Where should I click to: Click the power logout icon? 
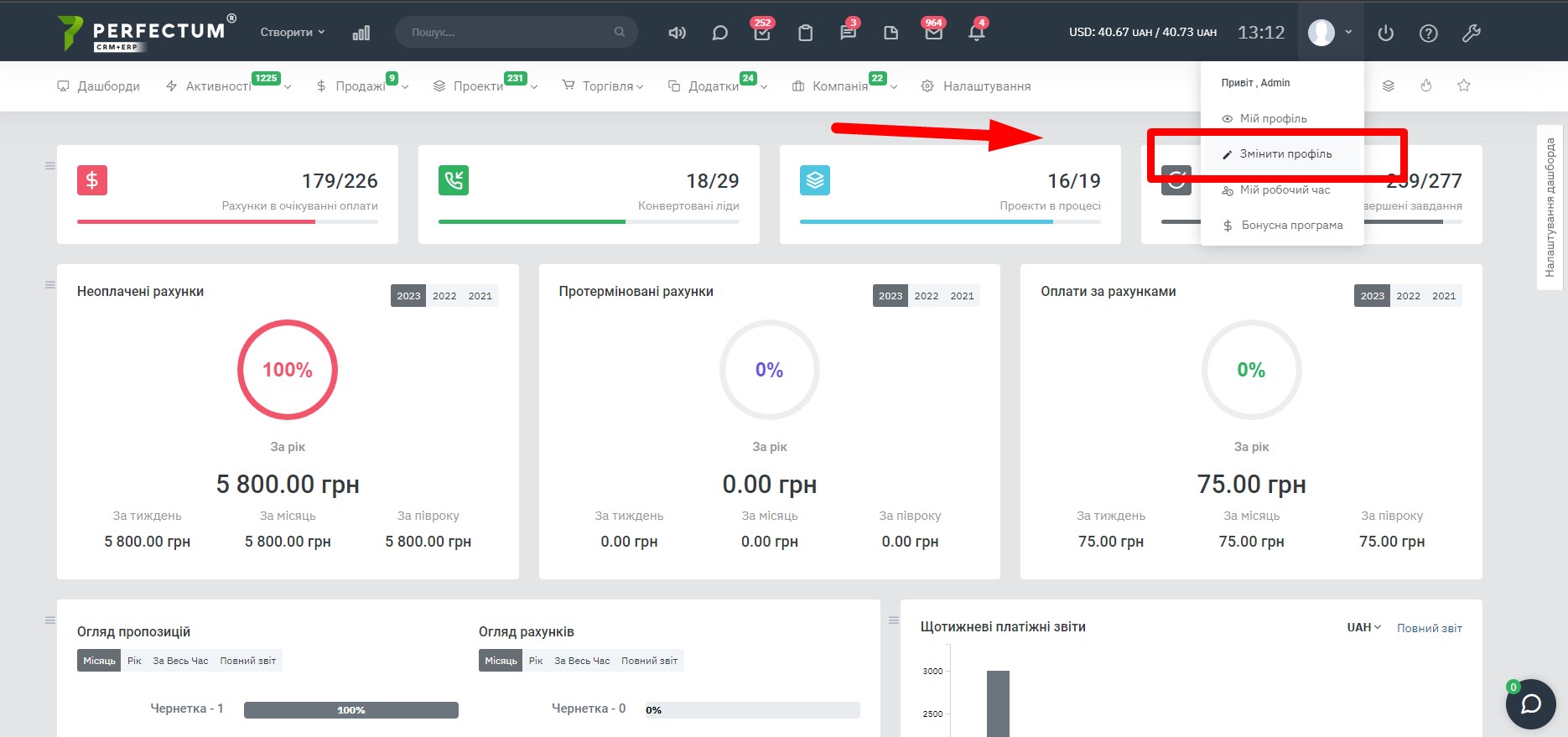pyautogui.click(x=1385, y=33)
